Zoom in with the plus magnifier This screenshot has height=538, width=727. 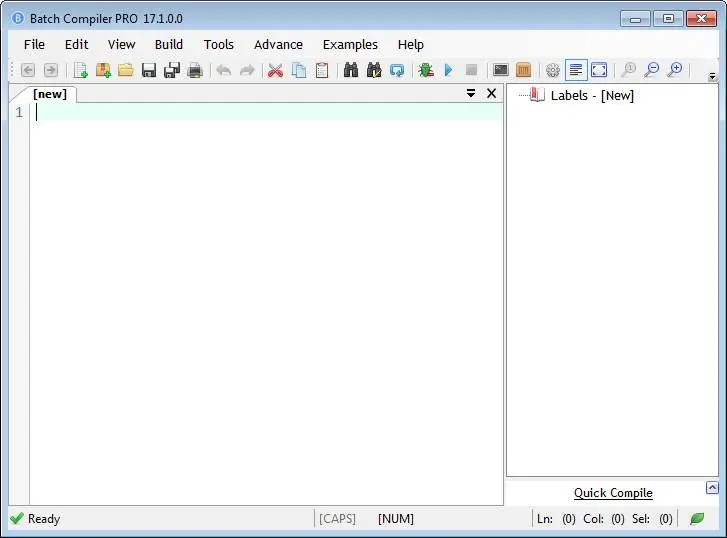tap(675, 70)
